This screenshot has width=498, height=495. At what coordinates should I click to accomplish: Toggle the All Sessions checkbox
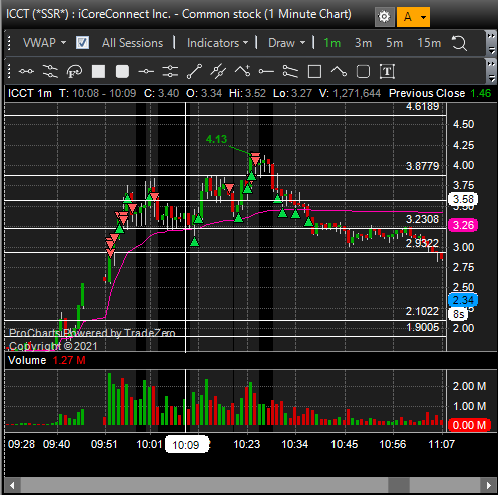click(82, 43)
